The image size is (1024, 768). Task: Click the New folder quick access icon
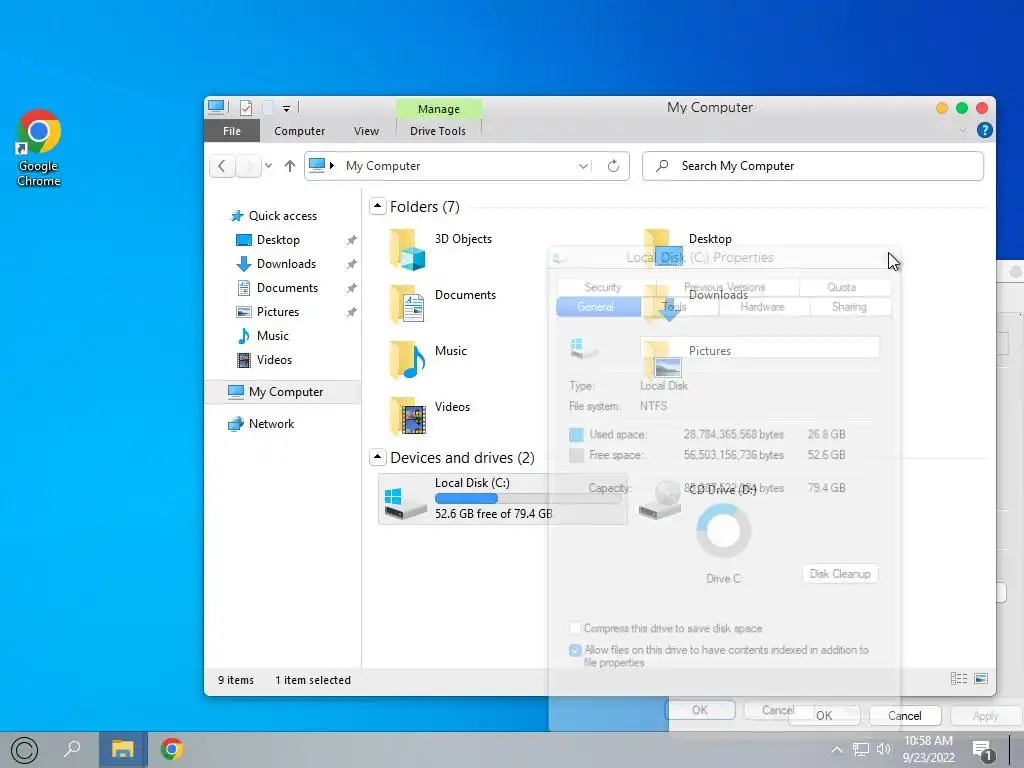coord(268,108)
